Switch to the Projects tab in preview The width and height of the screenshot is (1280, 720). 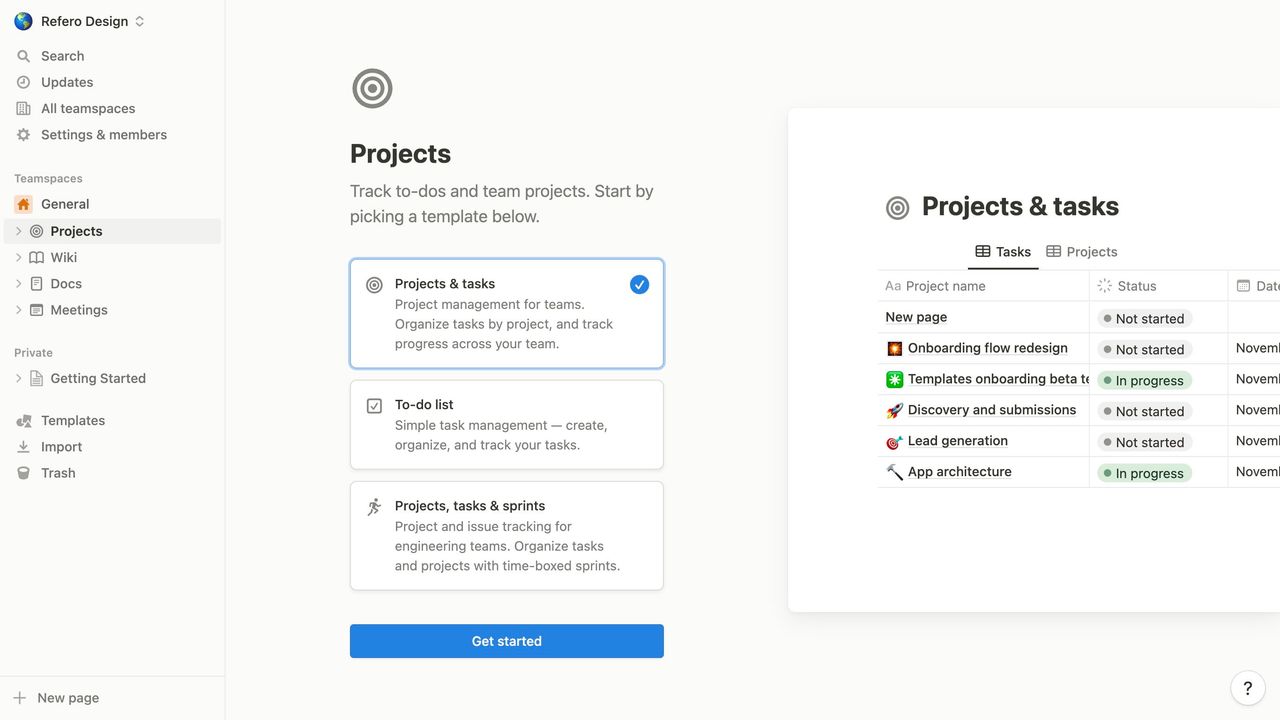[x=1081, y=251]
